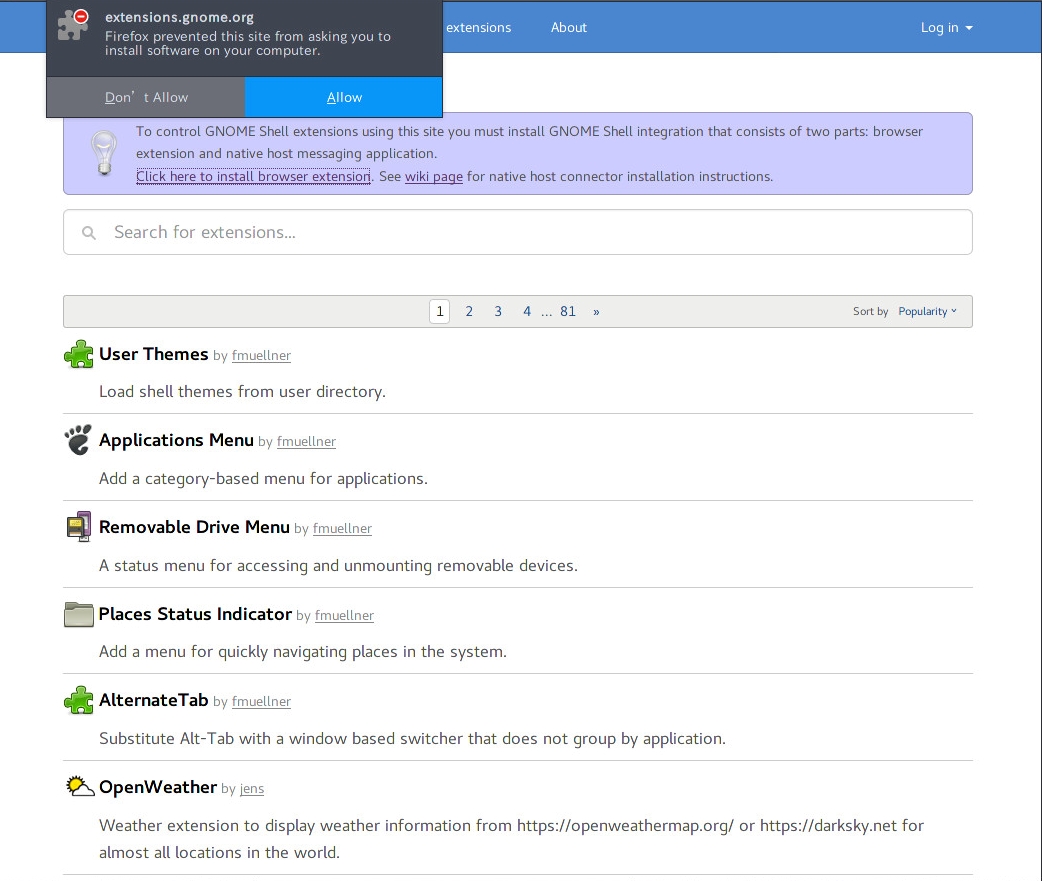Open the Applications Menu GNOME foot icon
The image size is (1042, 881).
[78, 440]
